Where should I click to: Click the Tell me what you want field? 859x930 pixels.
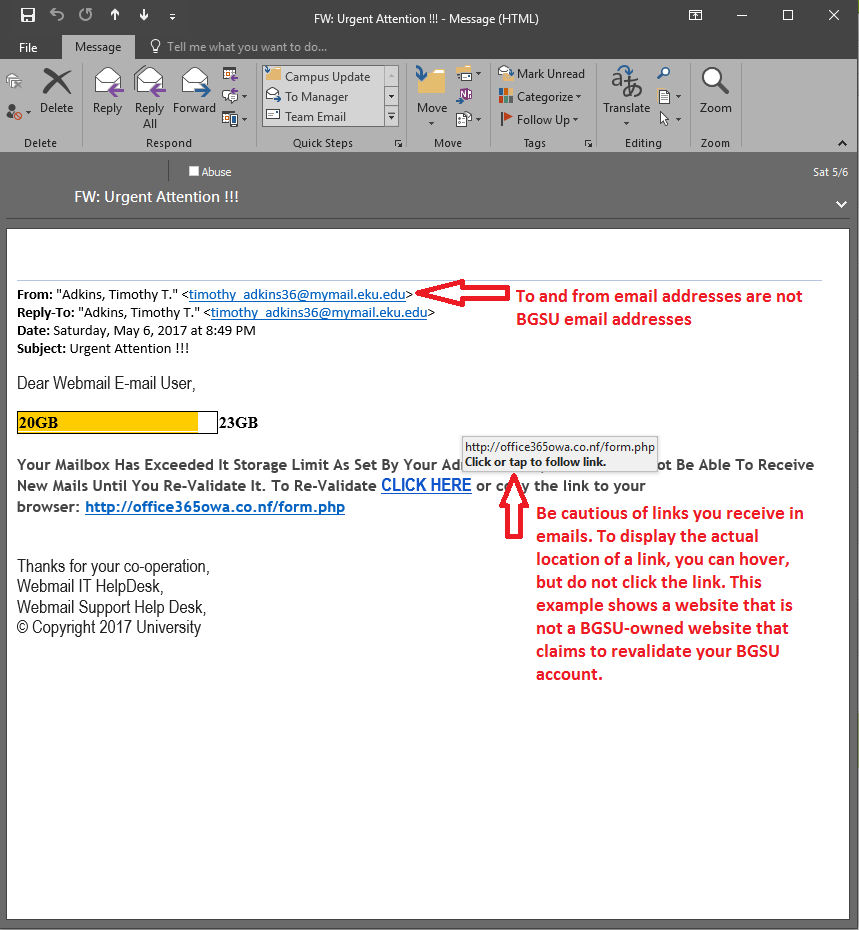tap(246, 47)
